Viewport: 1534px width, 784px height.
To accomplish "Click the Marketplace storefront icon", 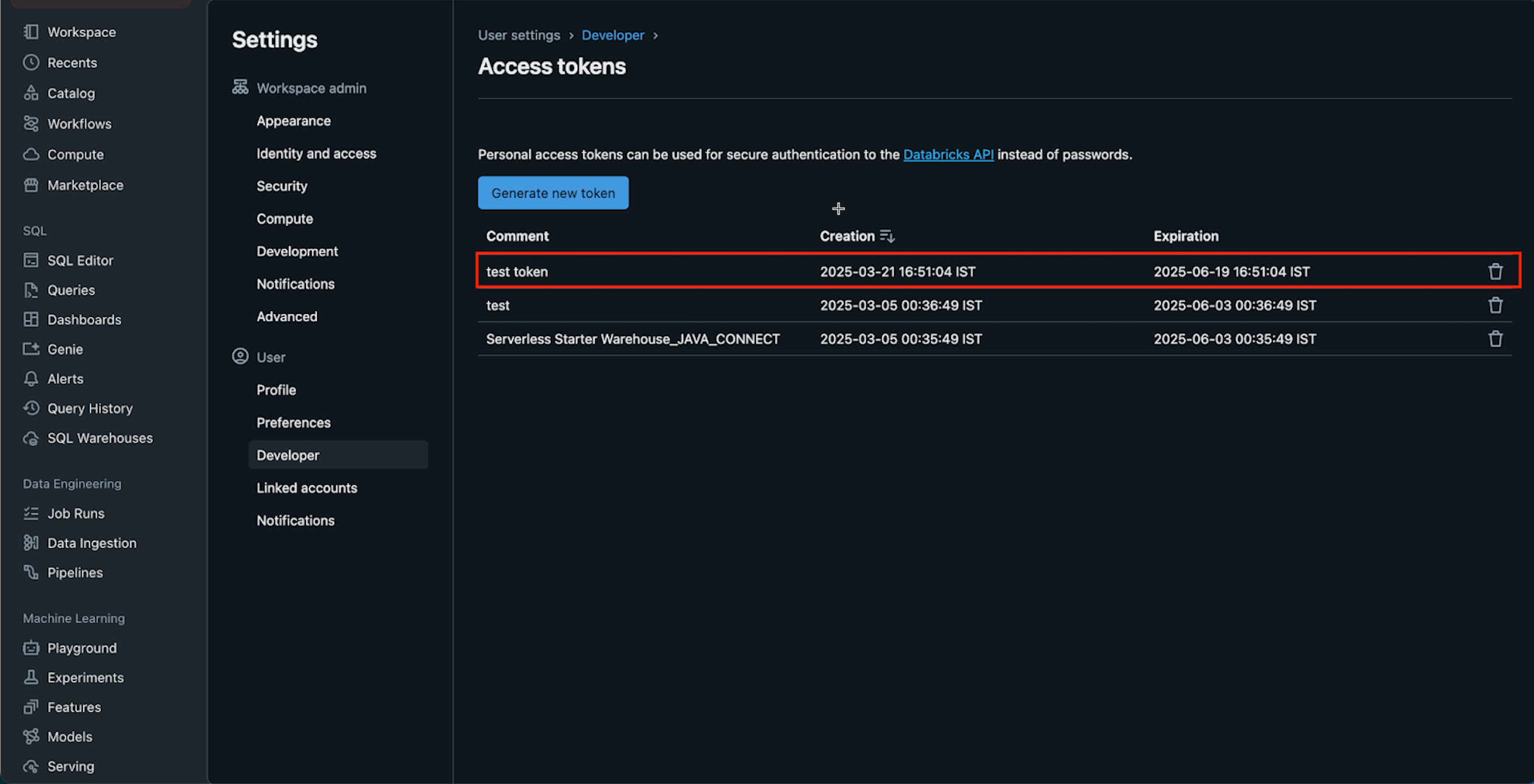I will (x=31, y=185).
